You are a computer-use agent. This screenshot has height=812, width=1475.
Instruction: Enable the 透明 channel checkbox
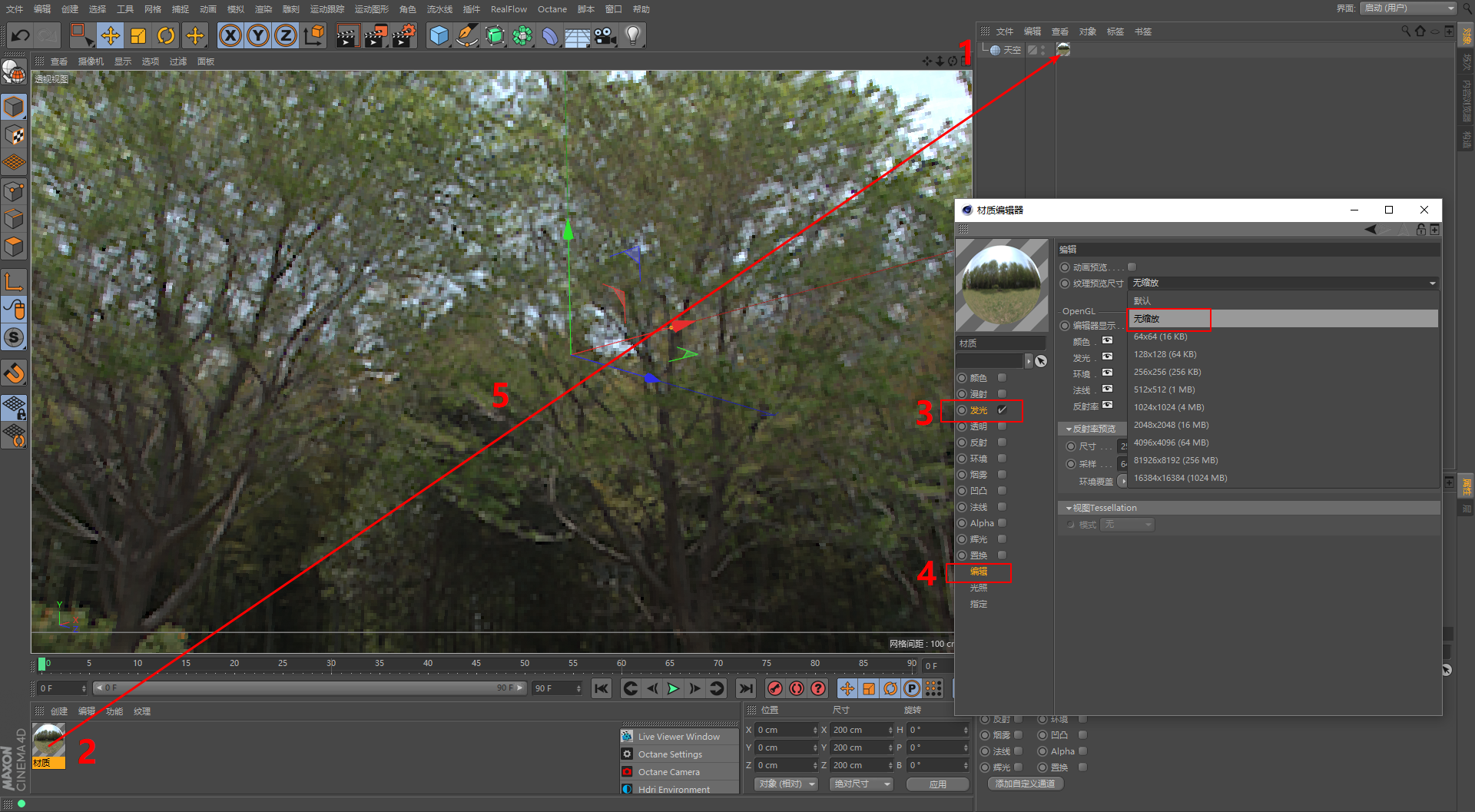click(1002, 426)
